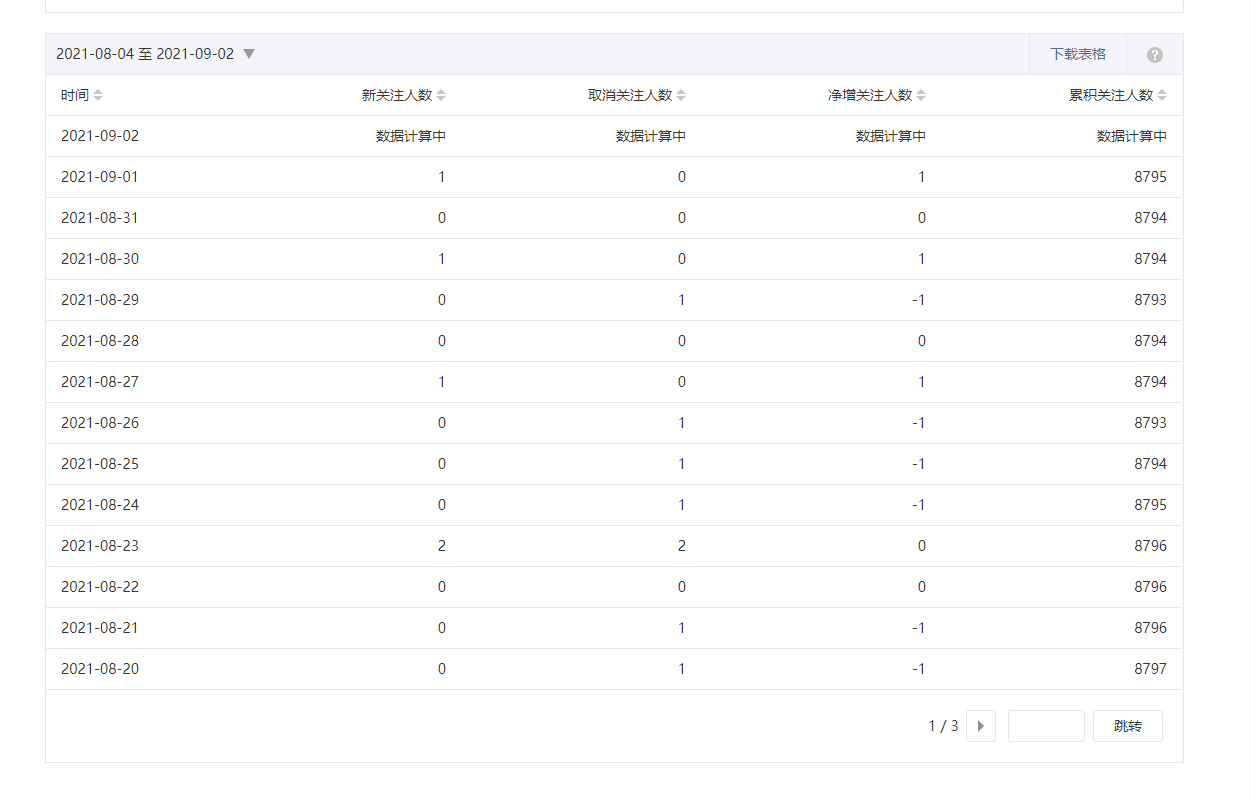The width and height of the screenshot is (1255, 799).
Task: Select the 2021-08-23 table row
Action: point(613,546)
